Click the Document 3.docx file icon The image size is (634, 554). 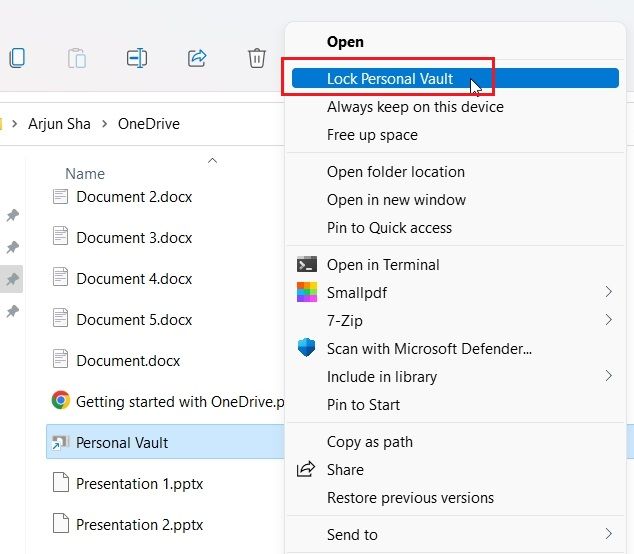tap(60, 236)
